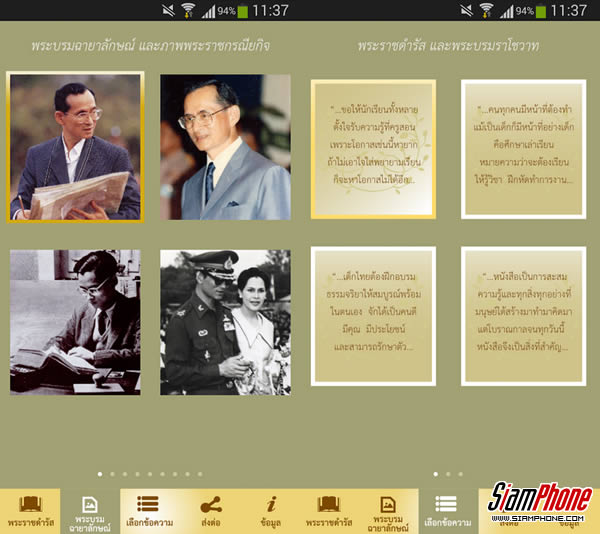Viewport: 600px width, 534px height.
Task: Tap the Wi-Fi status icon on left screen
Action: 187,10
